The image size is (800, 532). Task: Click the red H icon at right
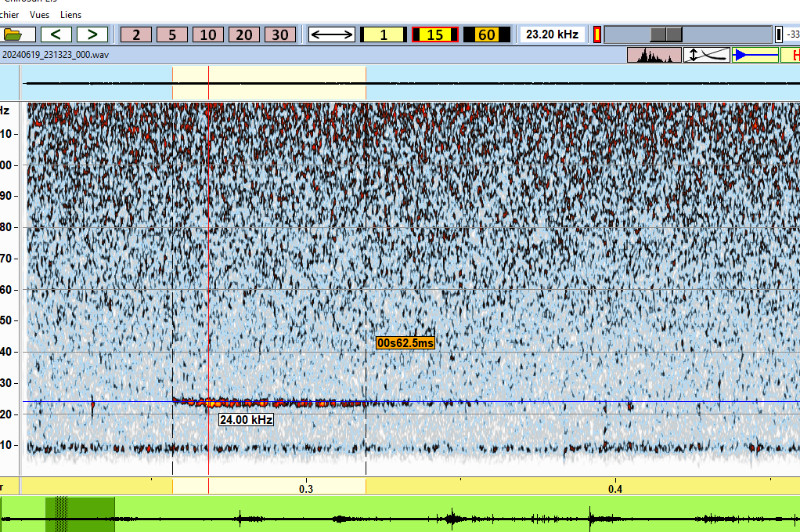(791, 55)
